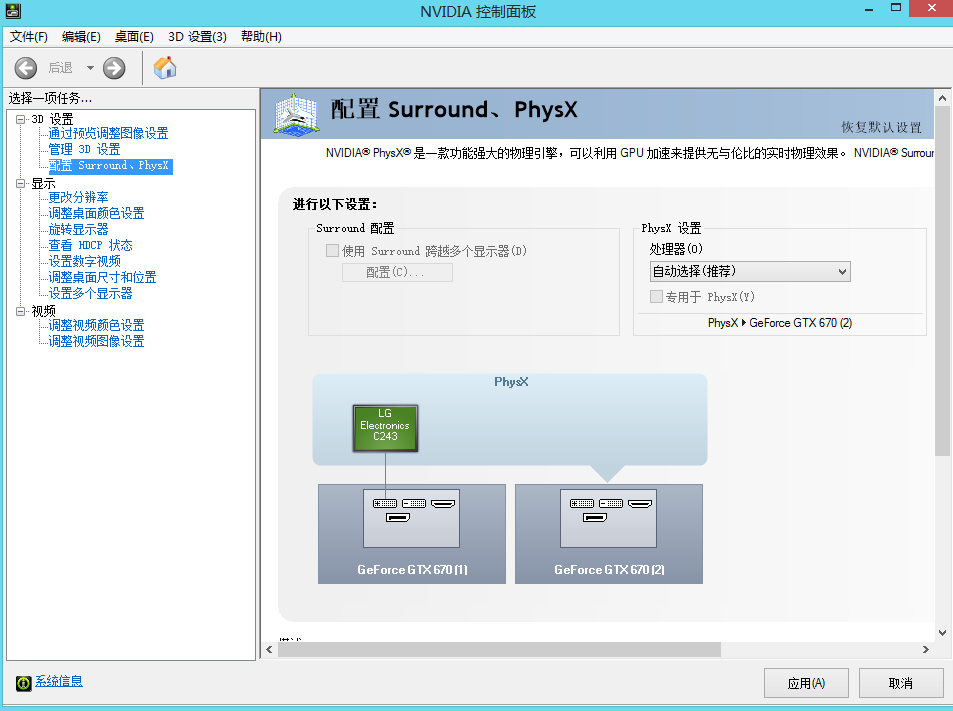This screenshot has height=711, width=953.
Task: Click the scroll right arrow
Action: 926,650
